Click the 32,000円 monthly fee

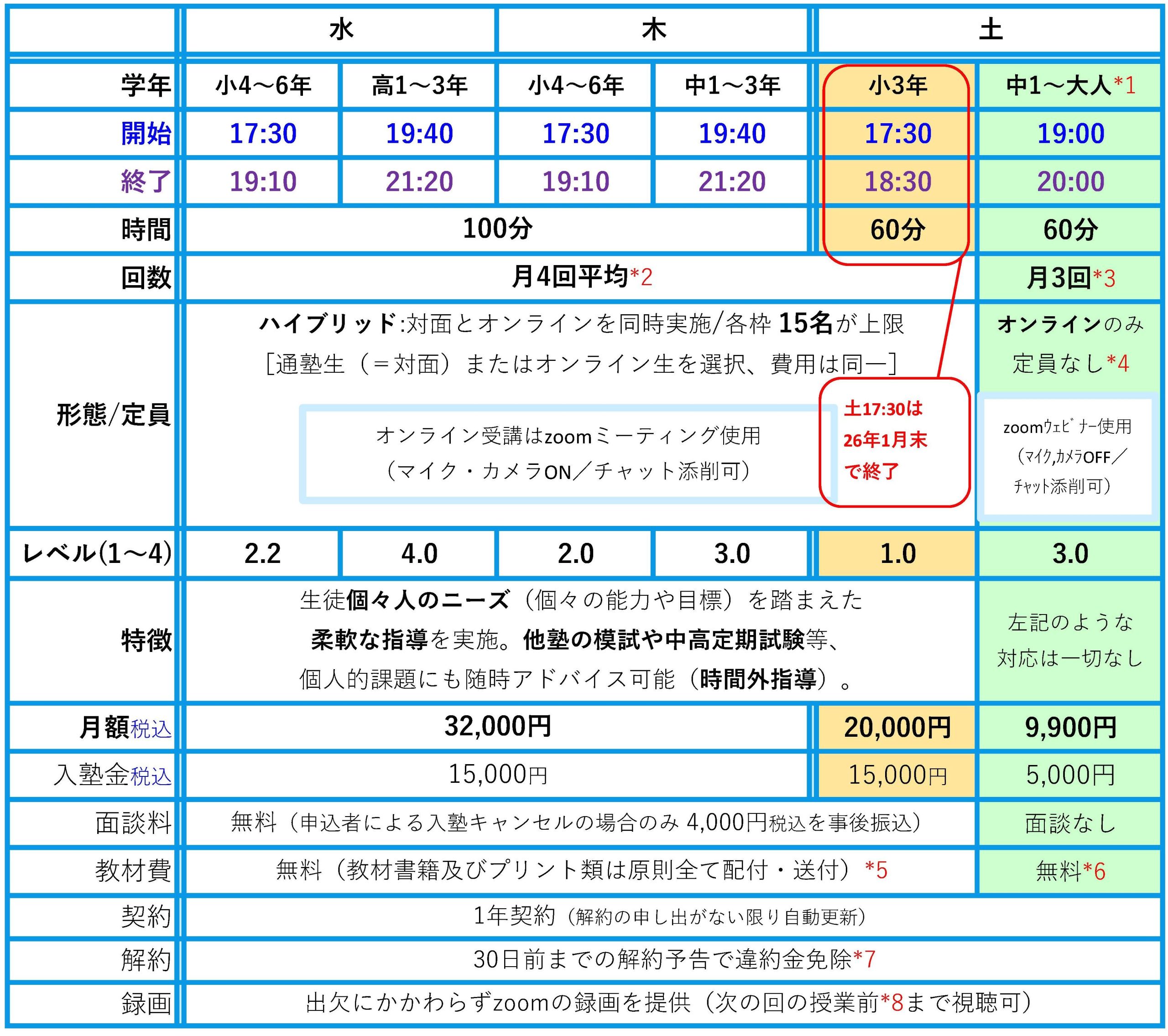pyautogui.click(x=497, y=726)
